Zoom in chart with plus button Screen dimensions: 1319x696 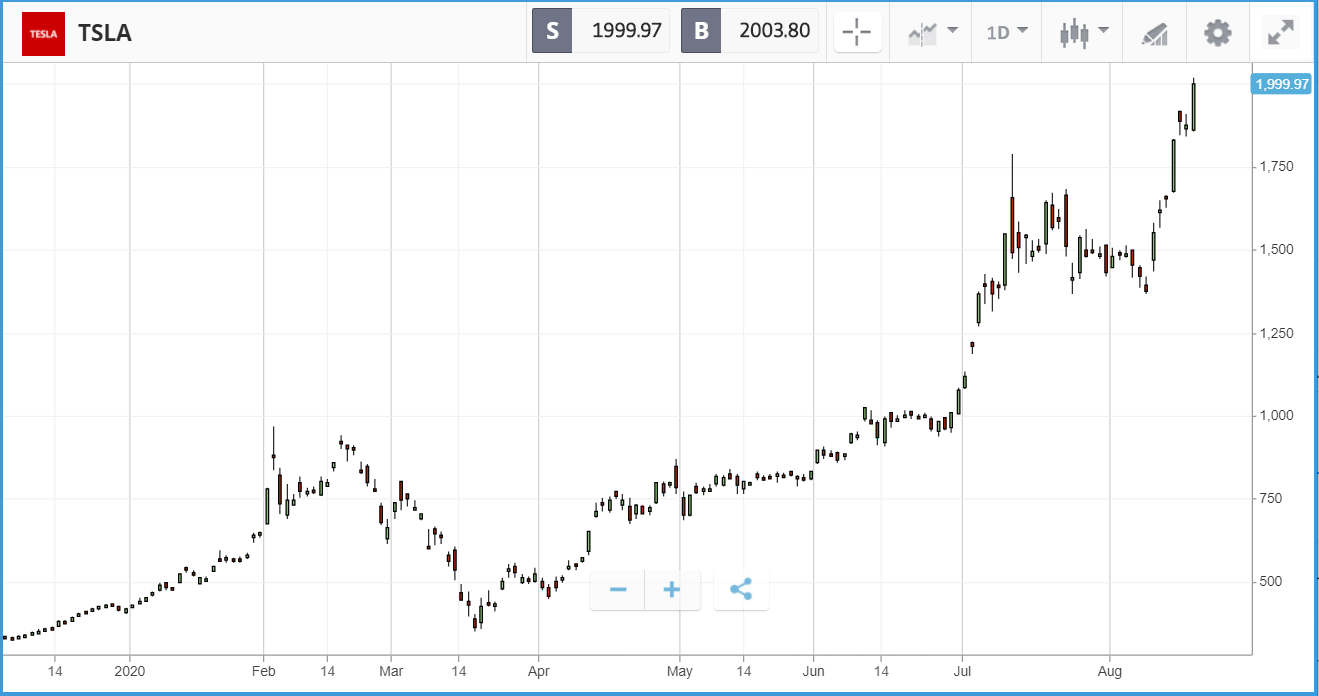click(x=672, y=590)
